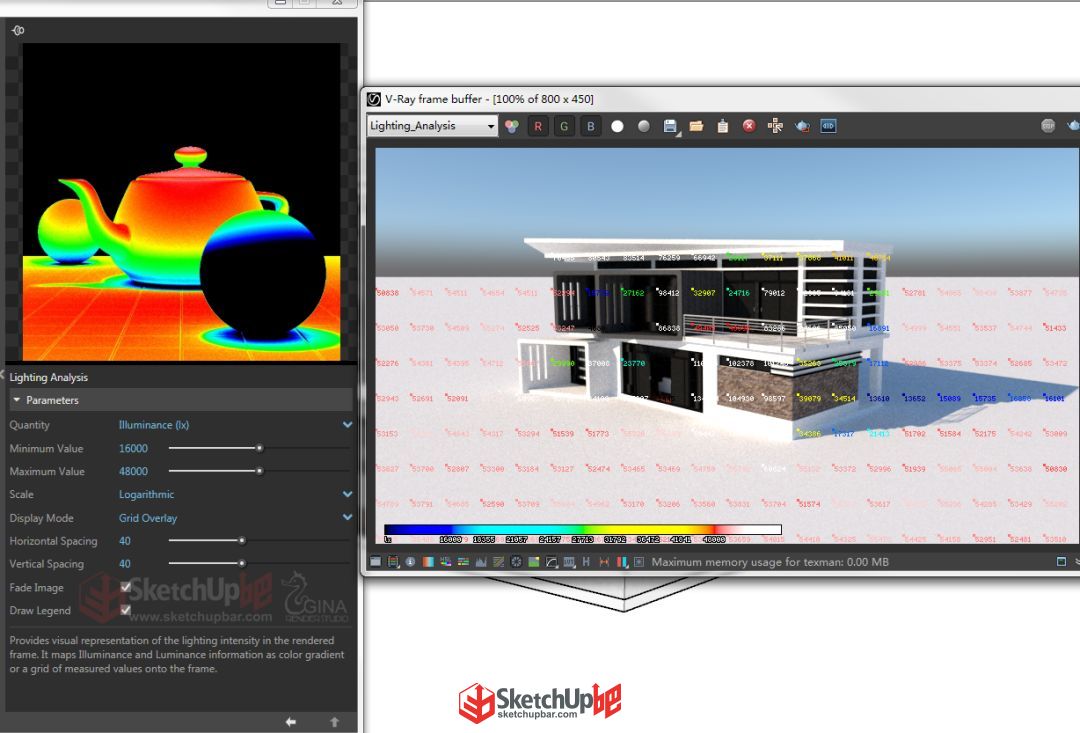
Task: Toggle white balance gradient icon
Action: 428,561
